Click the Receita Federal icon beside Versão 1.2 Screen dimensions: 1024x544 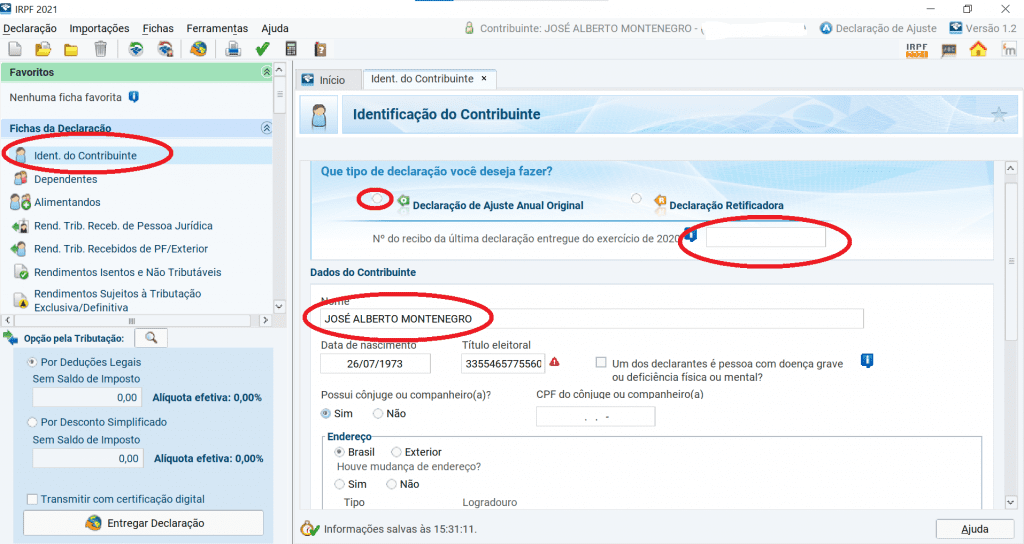point(956,27)
